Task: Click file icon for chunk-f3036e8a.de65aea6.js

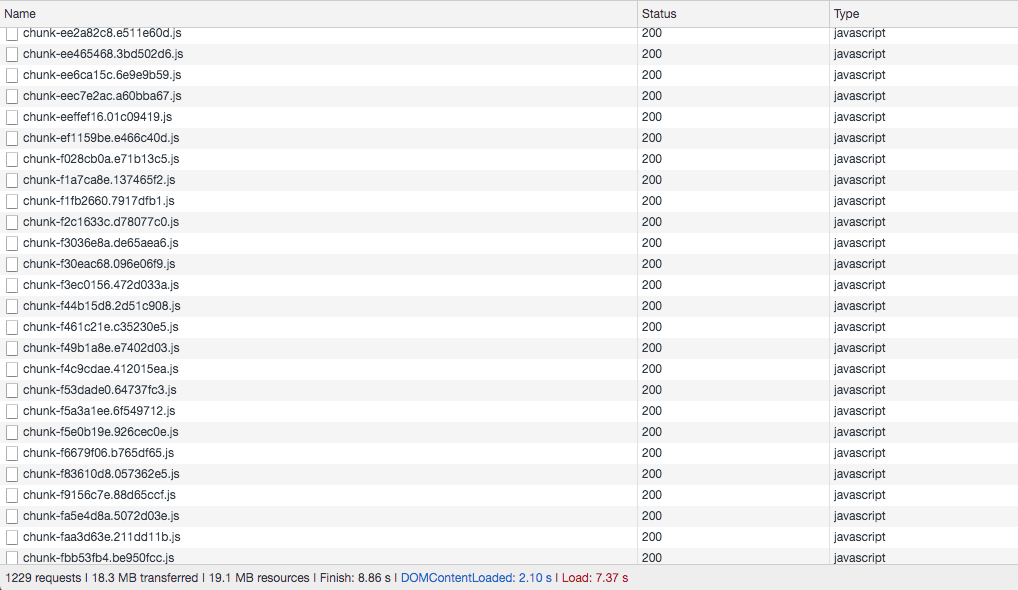Action: [x=12, y=243]
